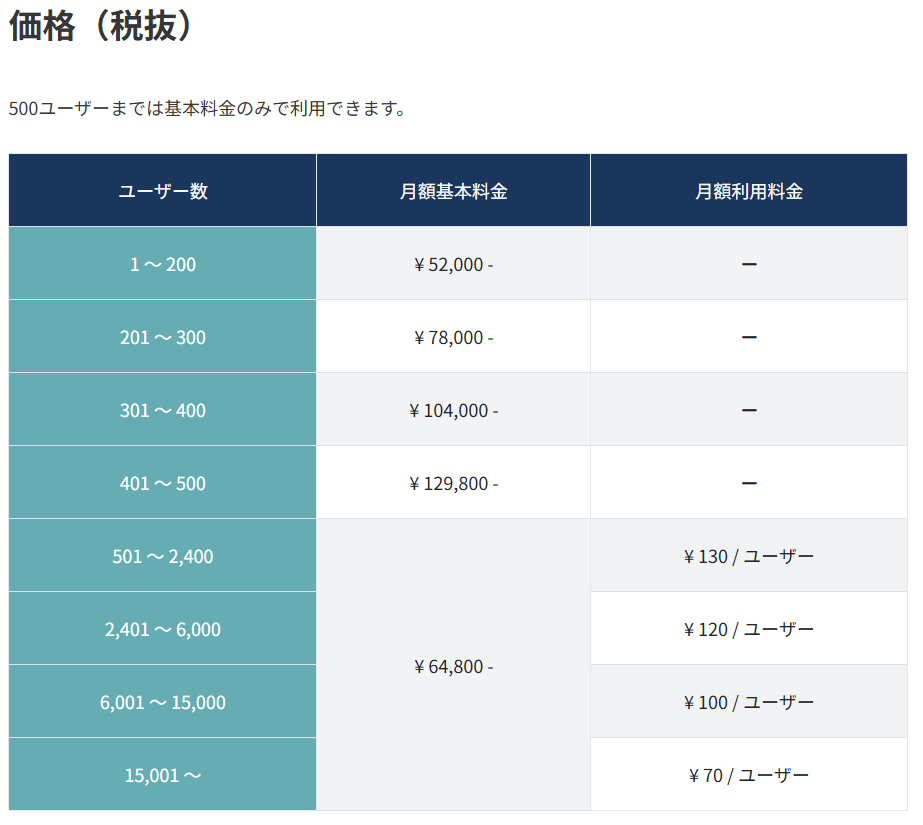Screen dimensions: 923x825
Task: Select the 2,401～6,000 user range cell
Action: pos(163,630)
